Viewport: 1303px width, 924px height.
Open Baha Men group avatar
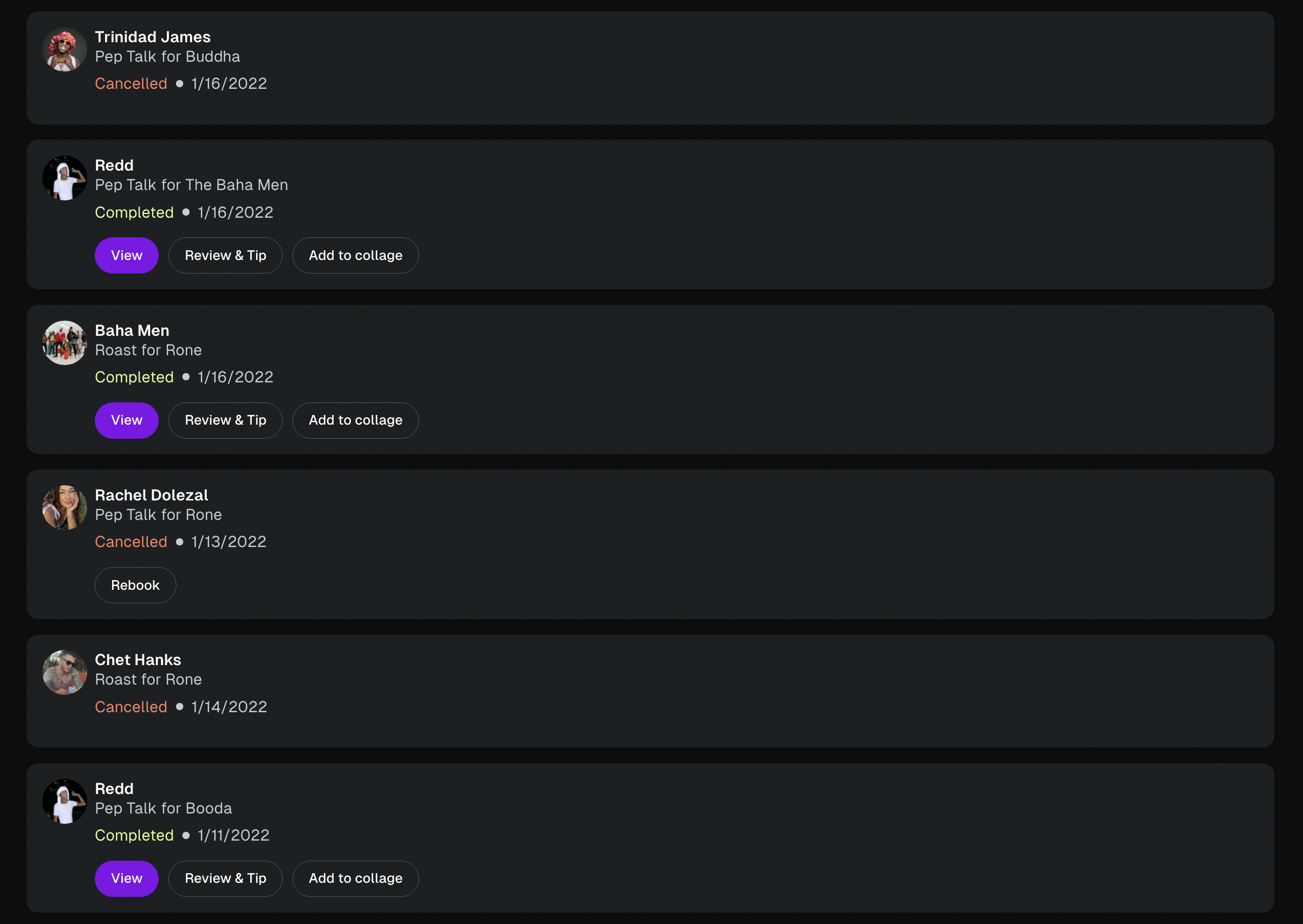pyautogui.click(x=64, y=343)
